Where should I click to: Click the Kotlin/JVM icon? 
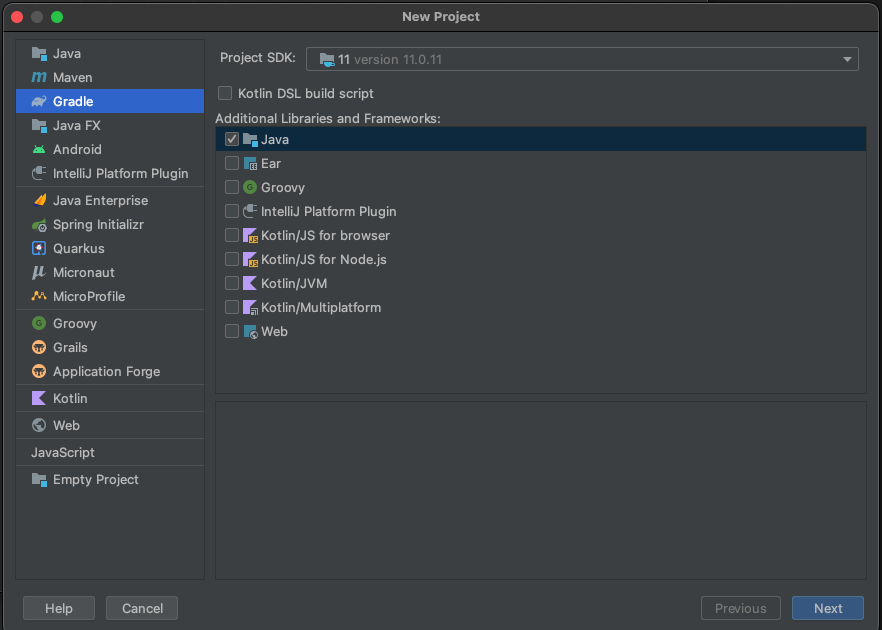250,284
